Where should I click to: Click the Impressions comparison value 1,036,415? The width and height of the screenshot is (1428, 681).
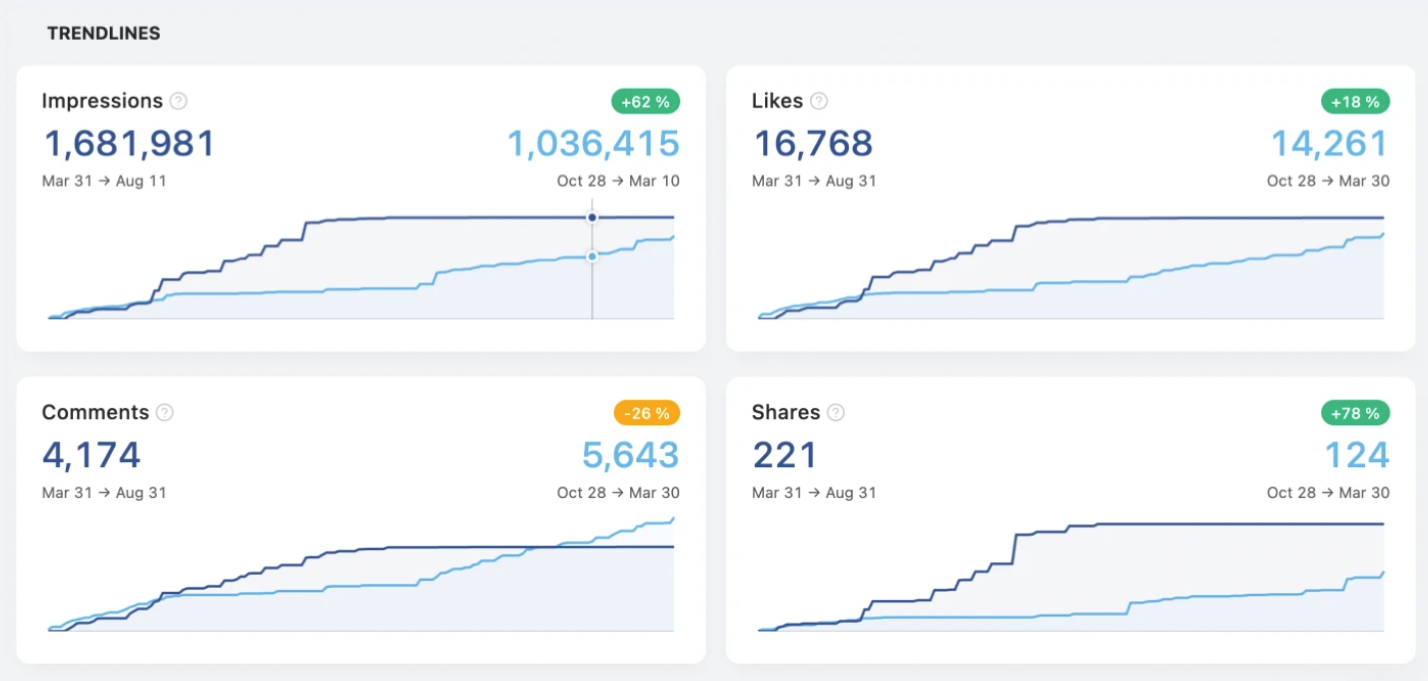click(x=594, y=144)
